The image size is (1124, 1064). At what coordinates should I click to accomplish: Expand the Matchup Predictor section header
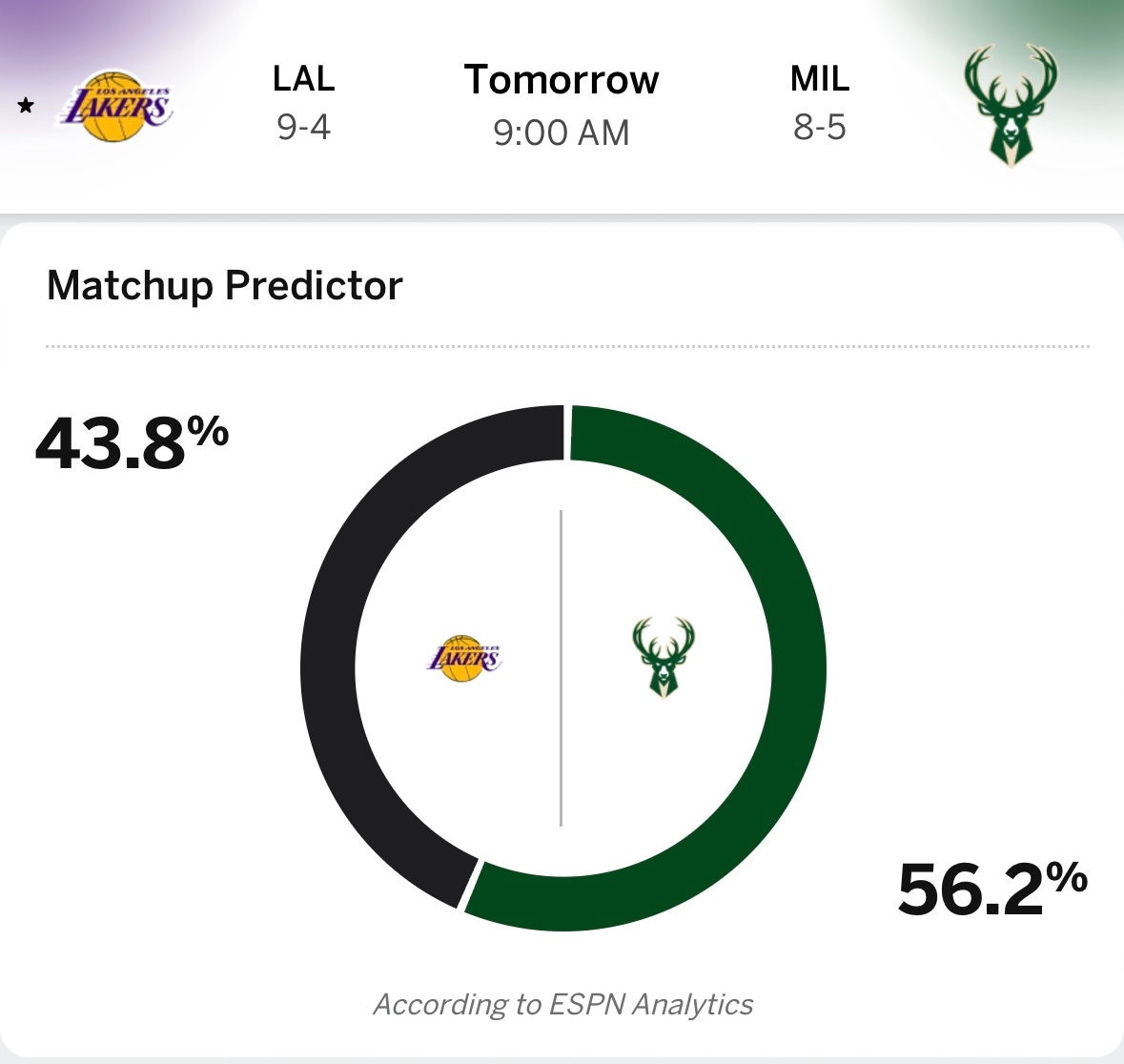(x=225, y=284)
